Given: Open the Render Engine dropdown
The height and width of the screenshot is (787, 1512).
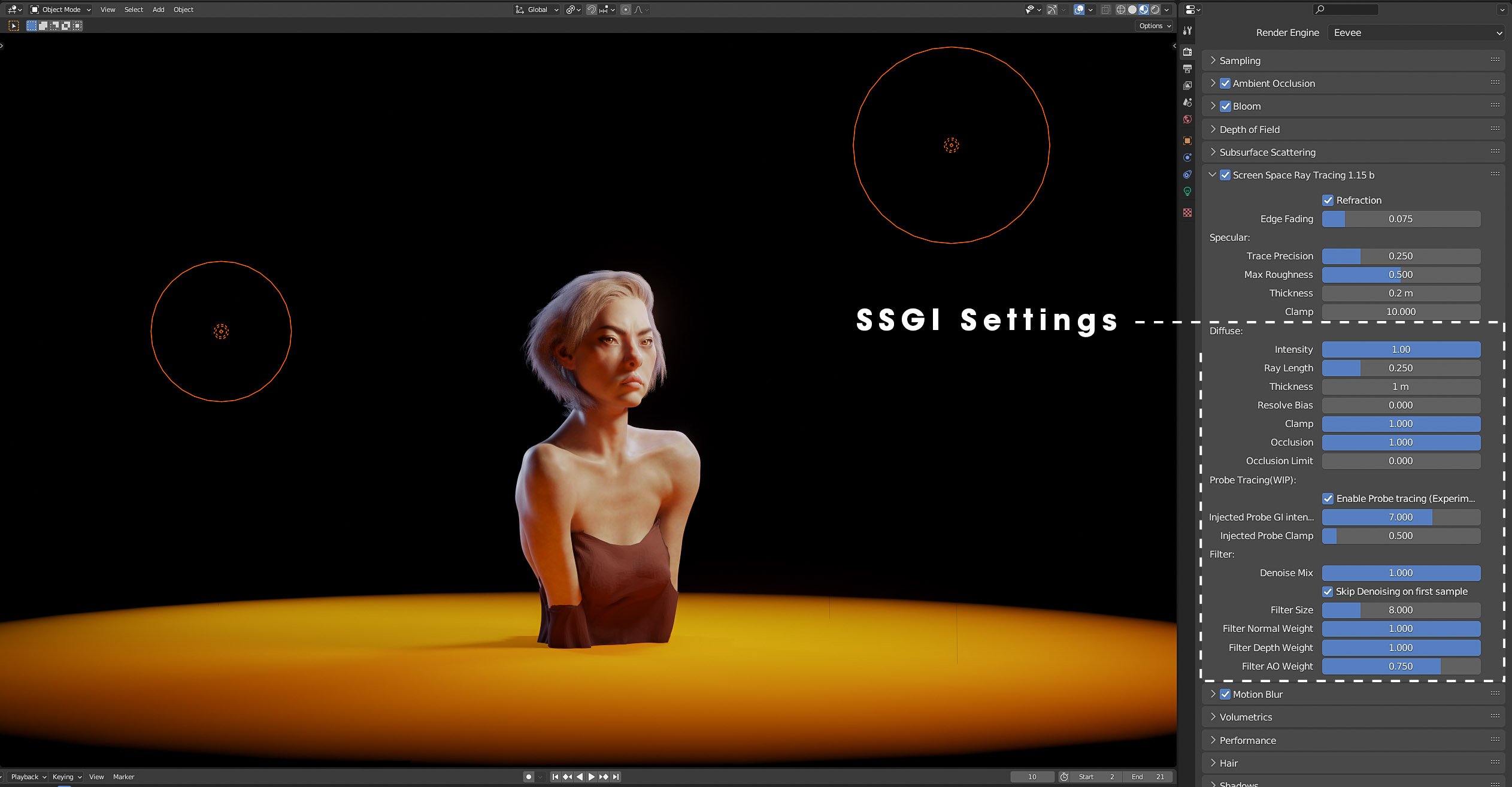Looking at the screenshot, I should 1417,33.
